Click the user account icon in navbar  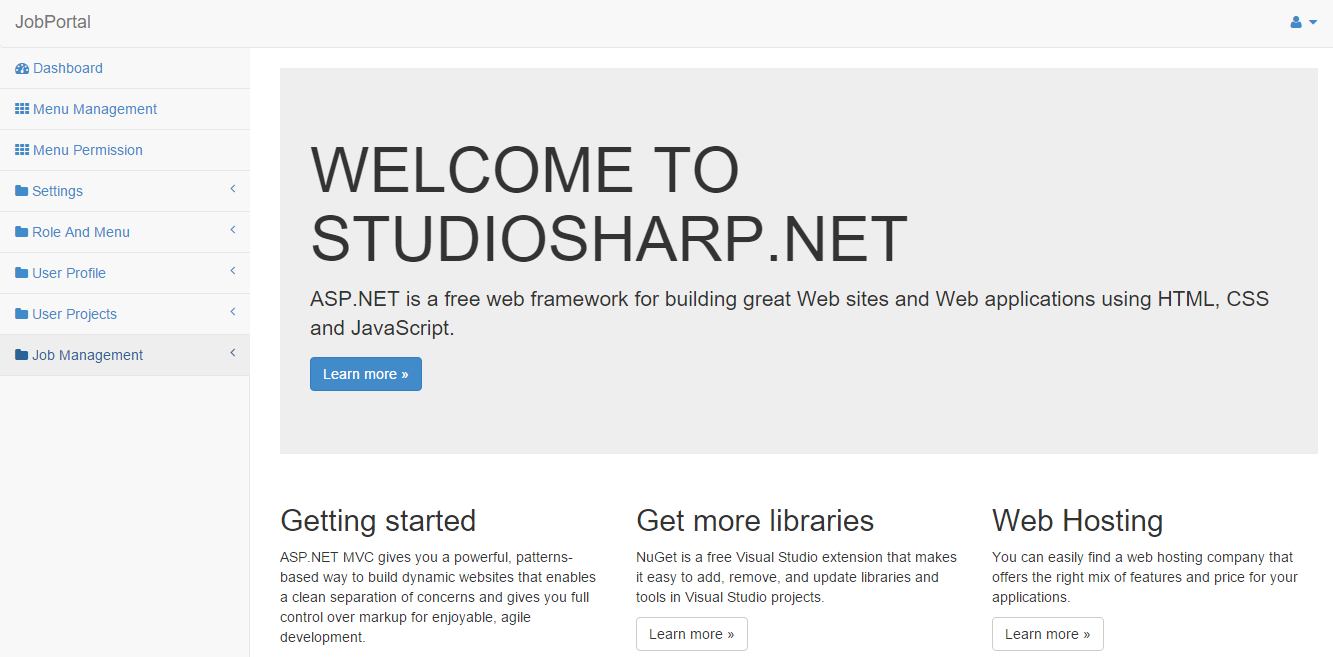pos(1296,22)
